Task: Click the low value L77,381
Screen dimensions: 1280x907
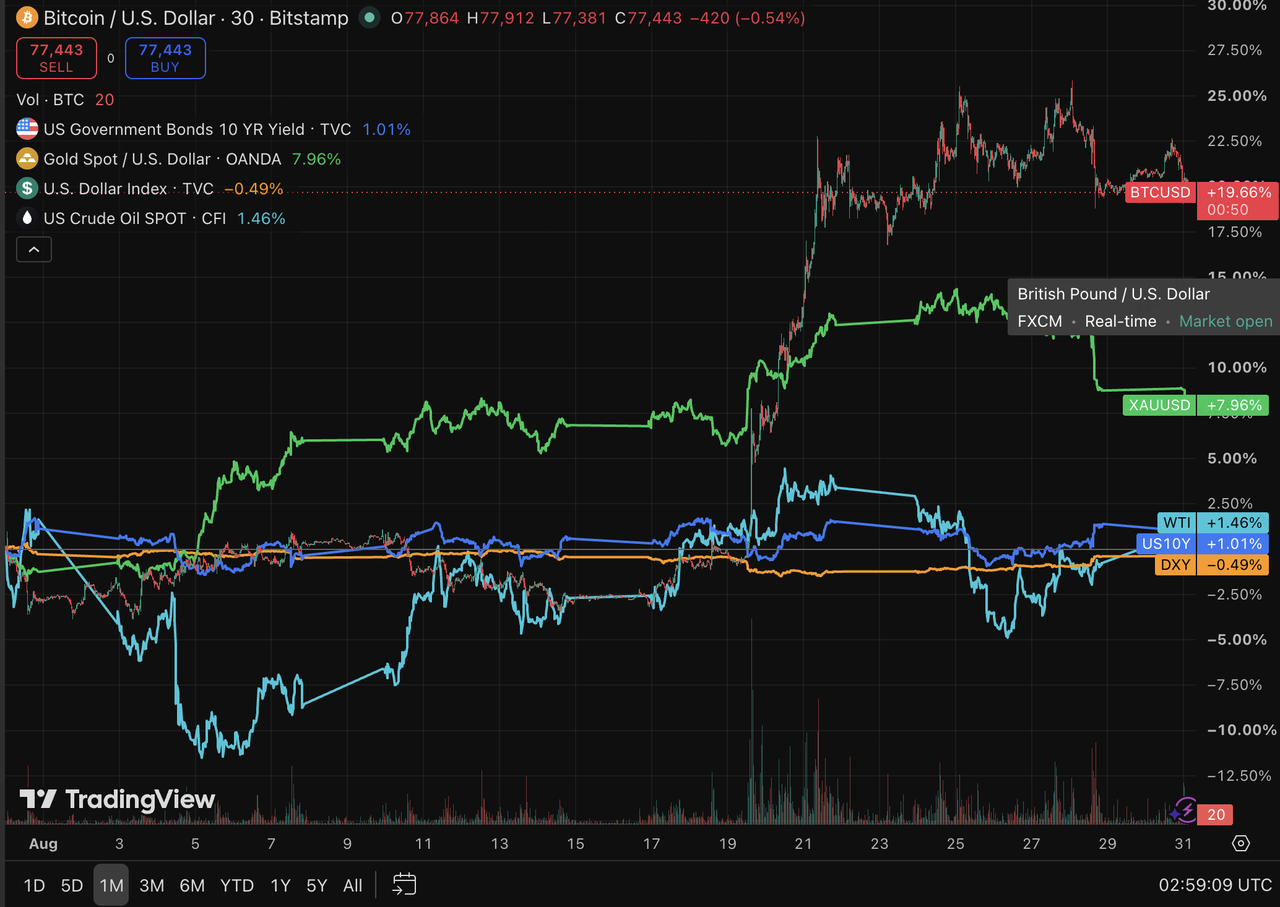Action: [573, 18]
